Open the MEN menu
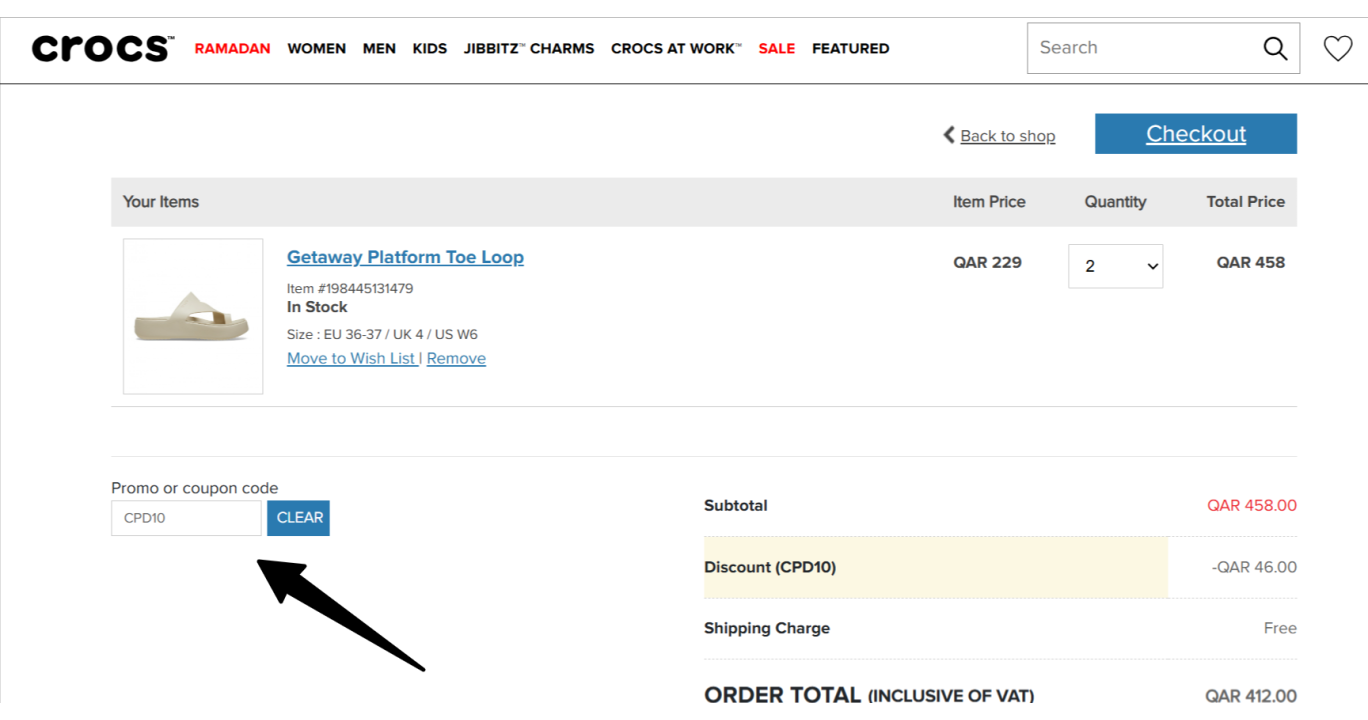Image resolution: width=1368 pixels, height=720 pixels. [x=379, y=48]
